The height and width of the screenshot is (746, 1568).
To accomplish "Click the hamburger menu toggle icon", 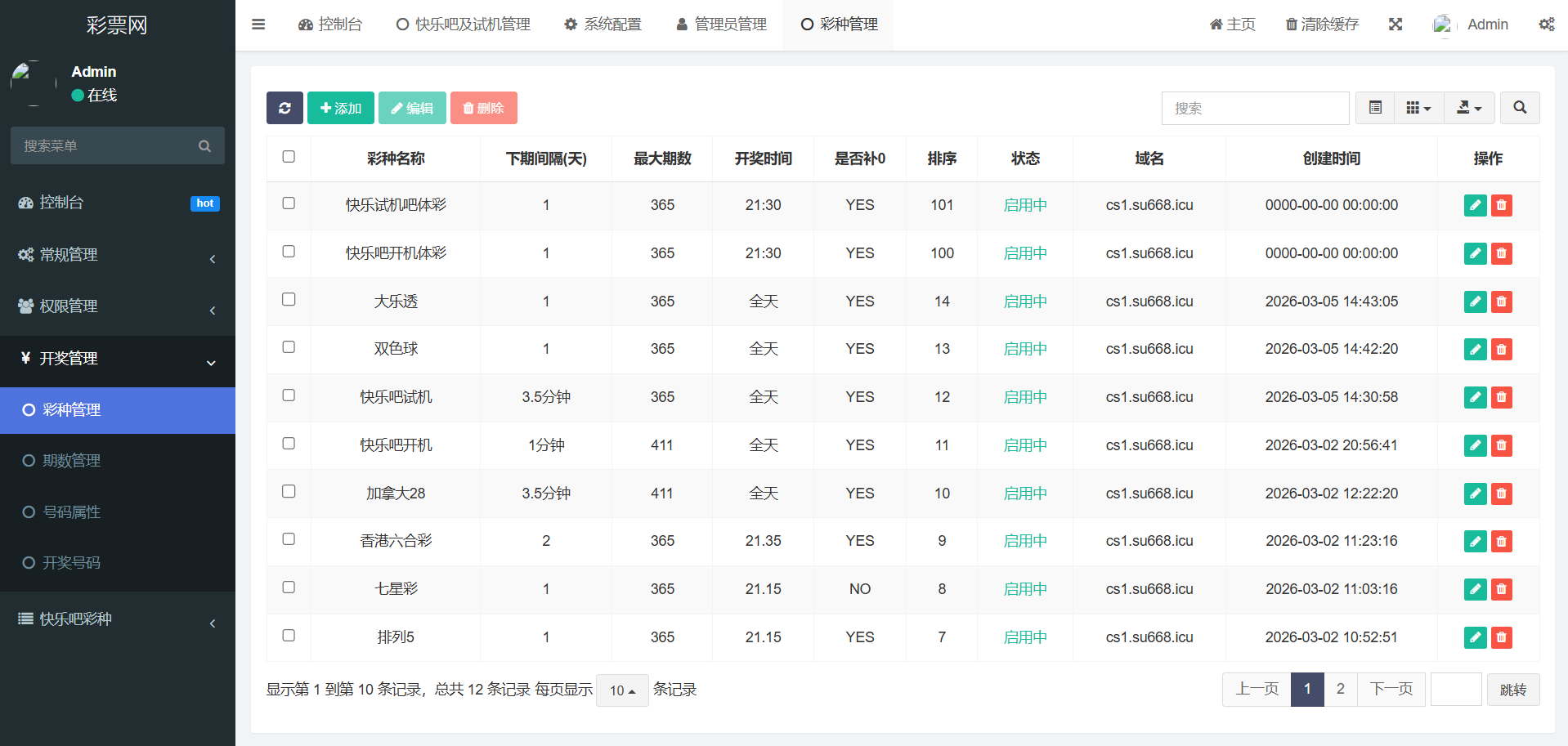I will pyautogui.click(x=258, y=25).
